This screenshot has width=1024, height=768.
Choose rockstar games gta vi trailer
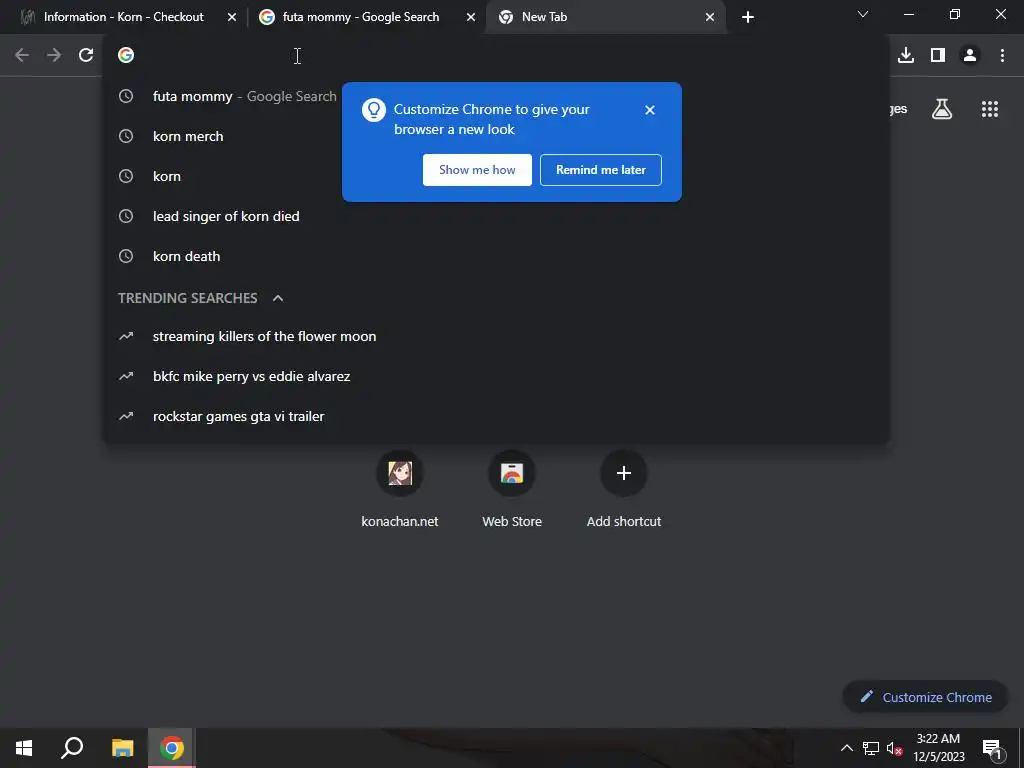click(496, 416)
